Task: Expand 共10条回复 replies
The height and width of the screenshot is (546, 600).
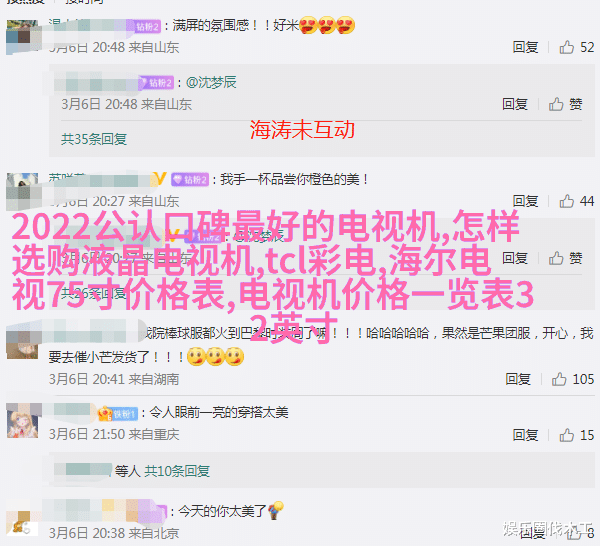Action: point(177,471)
